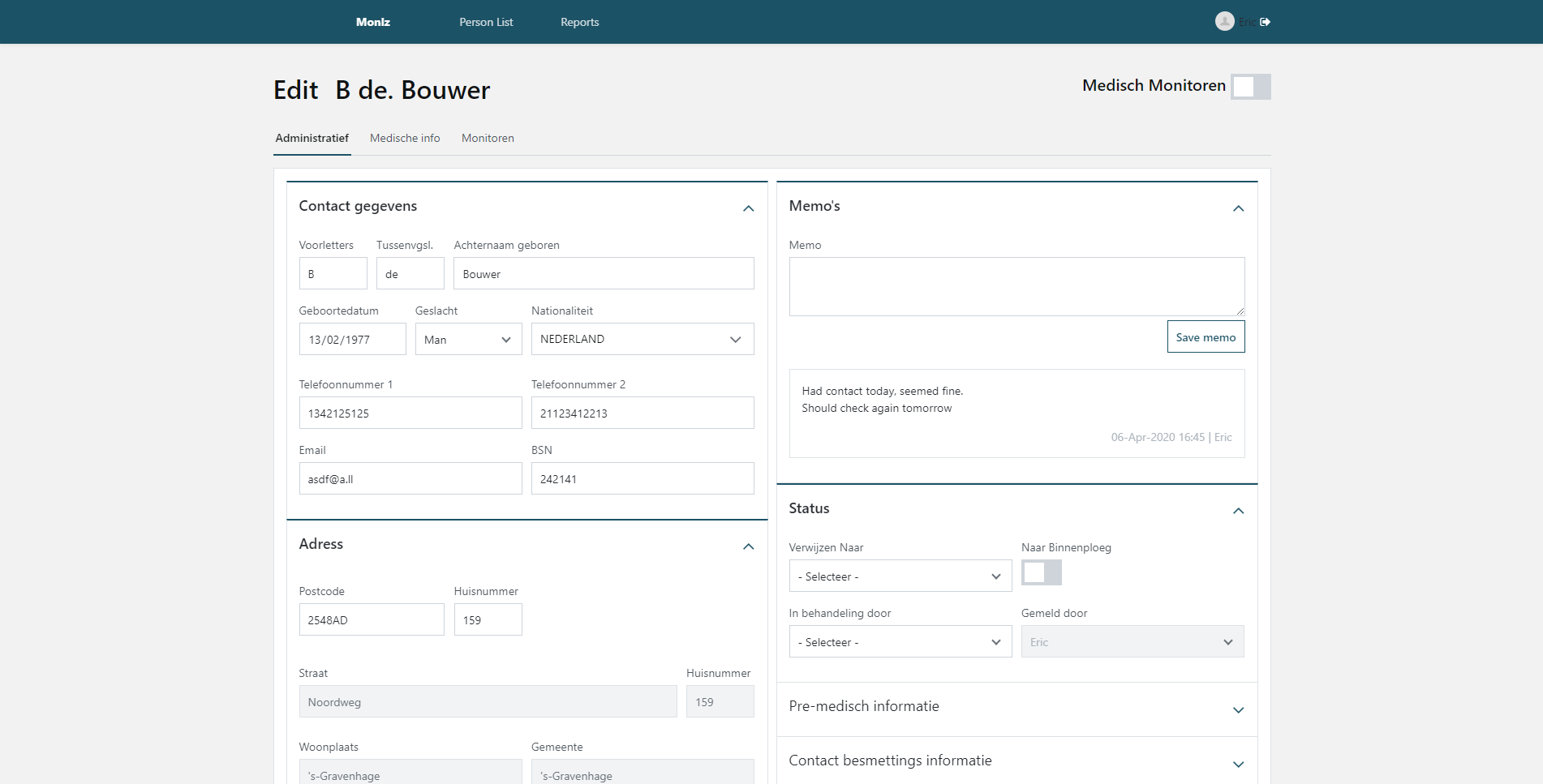Image resolution: width=1543 pixels, height=784 pixels.
Task: Click the Save memo button
Action: pyautogui.click(x=1206, y=336)
